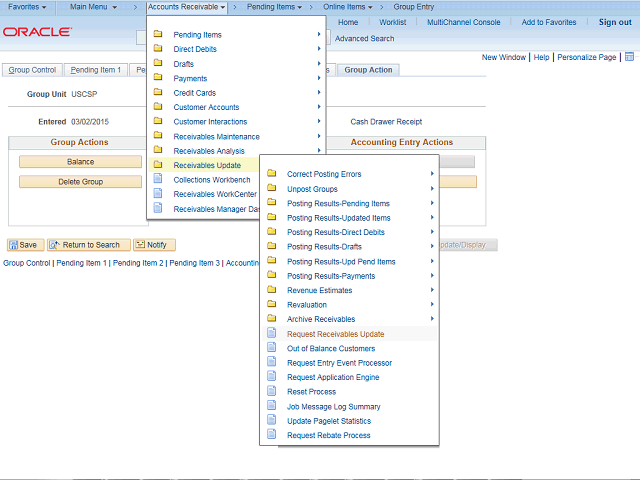Image resolution: width=640 pixels, height=480 pixels.
Task: Click the document icon beside Reset Process
Action: click(x=271, y=392)
